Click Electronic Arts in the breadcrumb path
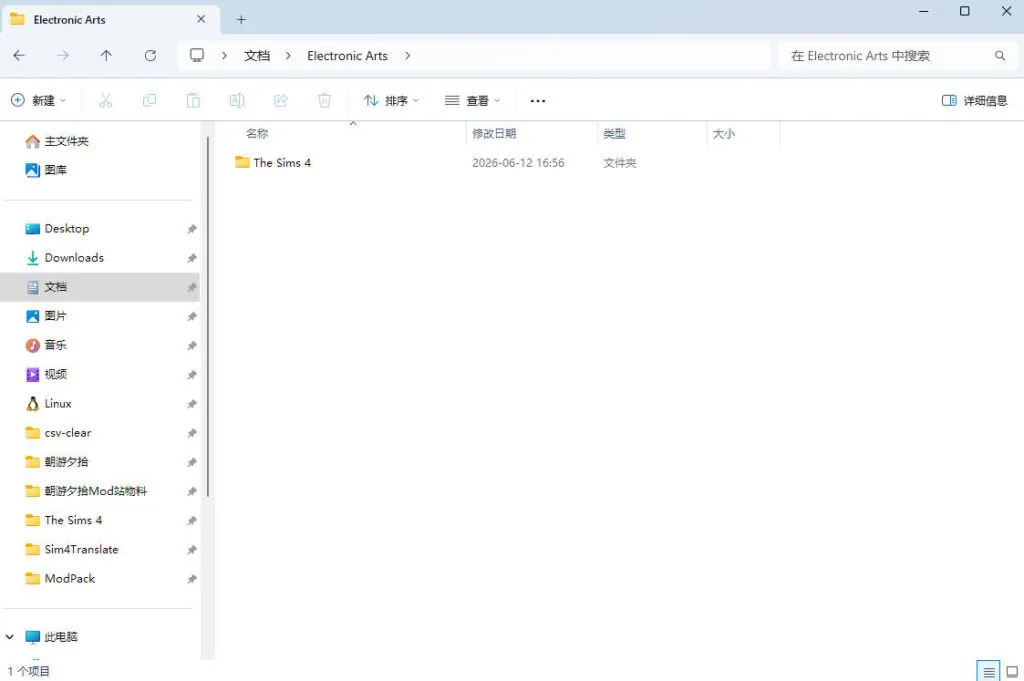Viewport: 1024px width, 681px height. (347, 55)
